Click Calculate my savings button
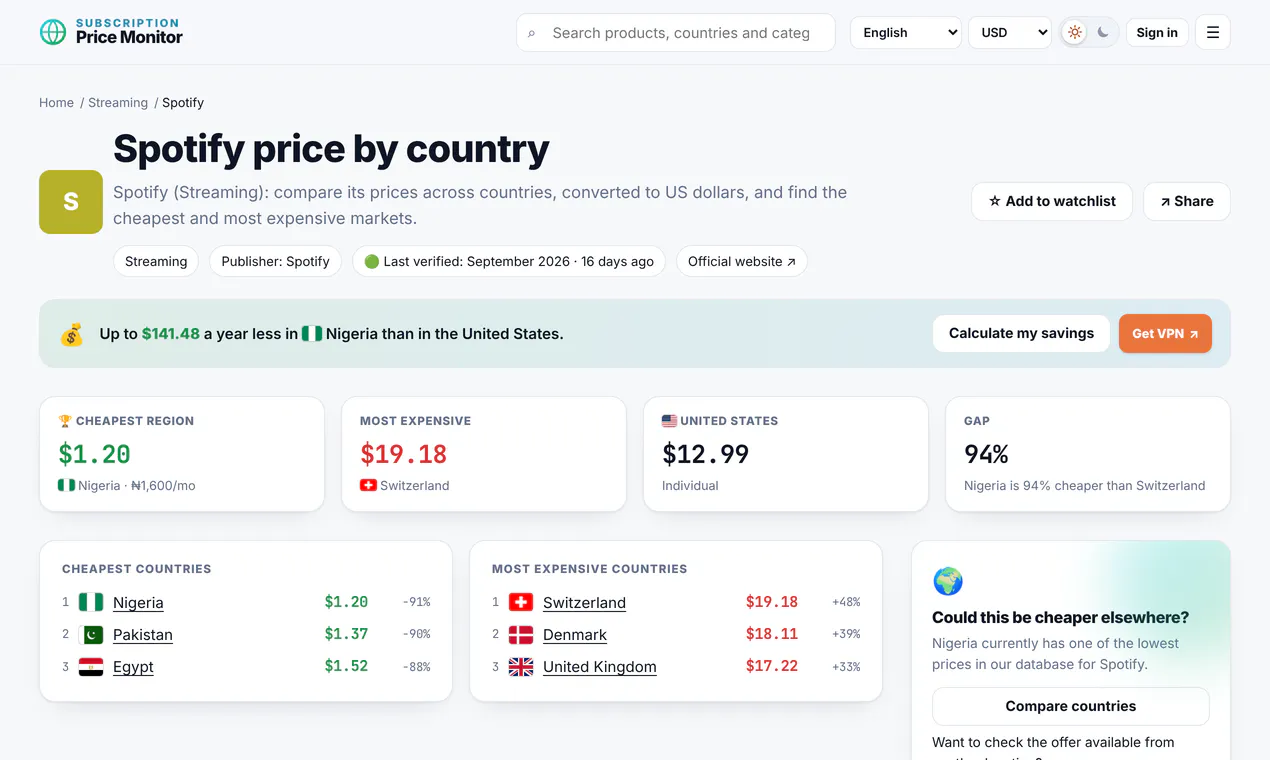The image size is (1270, 760). coord(1021,333)
